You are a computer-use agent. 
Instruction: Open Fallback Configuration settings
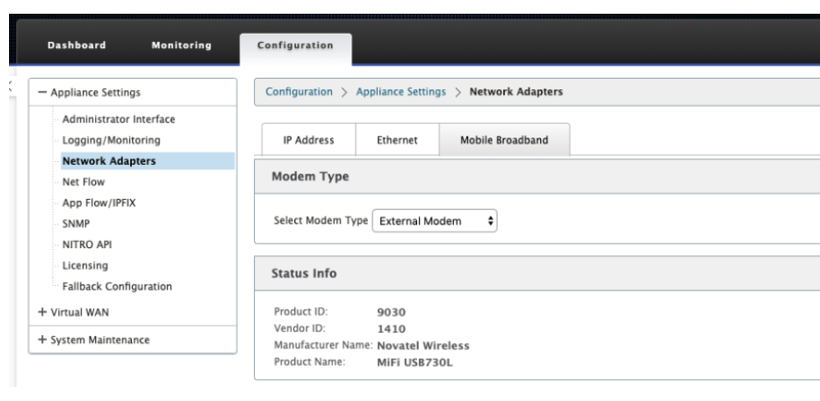coord(117,287)
